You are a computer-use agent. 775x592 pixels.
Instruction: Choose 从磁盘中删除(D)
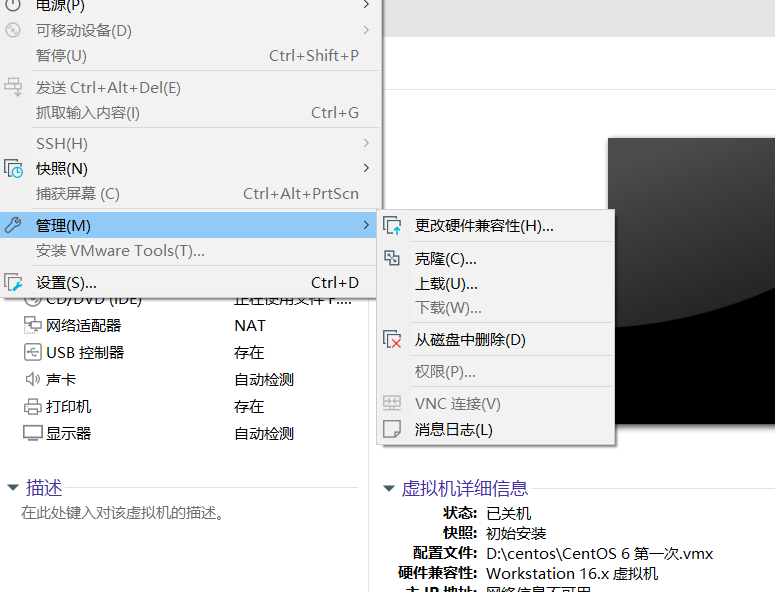(496, 339)
